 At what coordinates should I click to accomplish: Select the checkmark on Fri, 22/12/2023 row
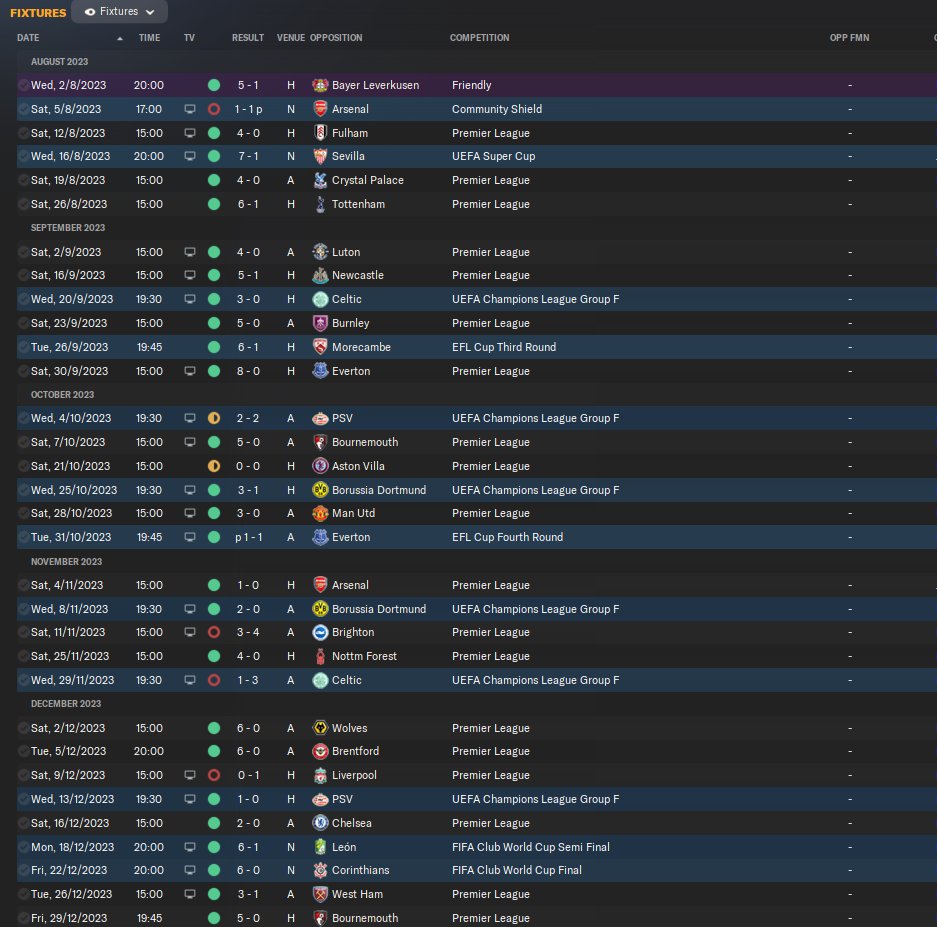pyautogui.click(x=23, y=870)
